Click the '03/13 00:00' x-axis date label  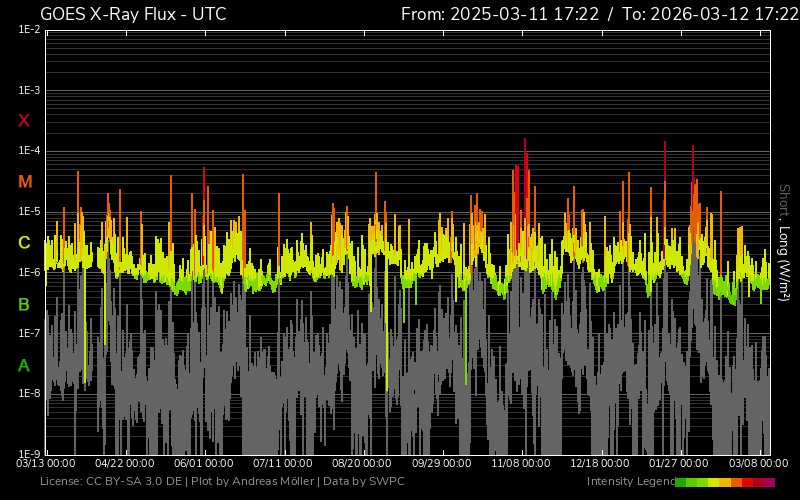click(x=46, y=463)
